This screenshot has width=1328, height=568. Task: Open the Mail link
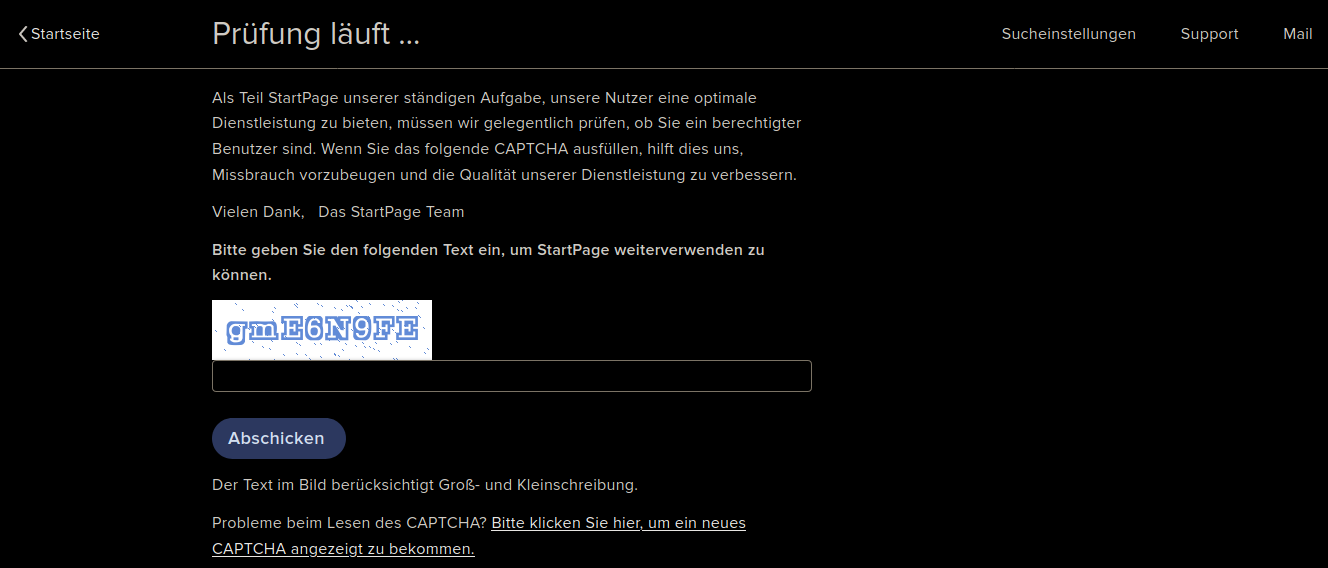pyautogui.click(x=1297, y=34)
